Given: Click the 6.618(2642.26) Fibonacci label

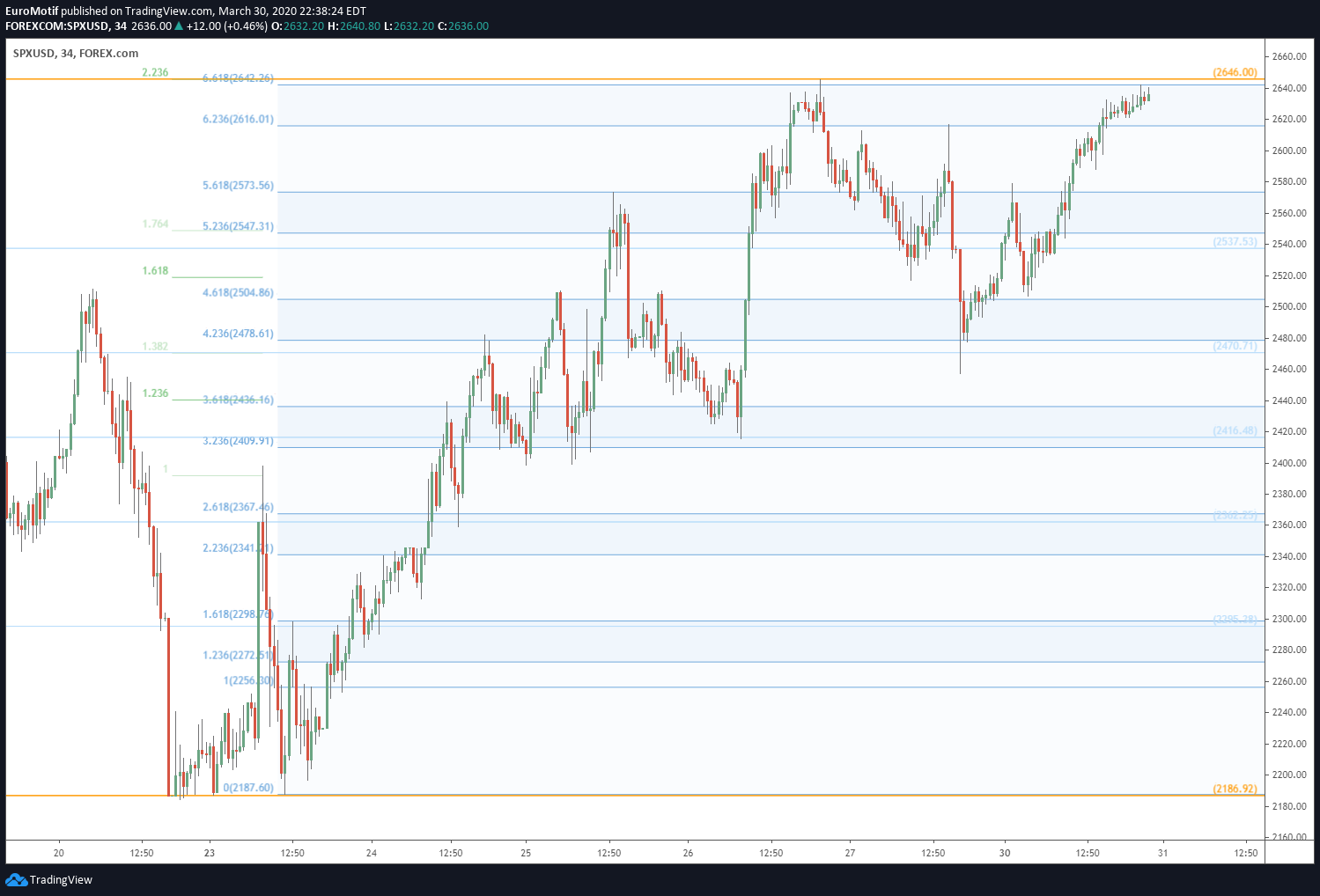Looking at the screenshot, I should [238, 78].
